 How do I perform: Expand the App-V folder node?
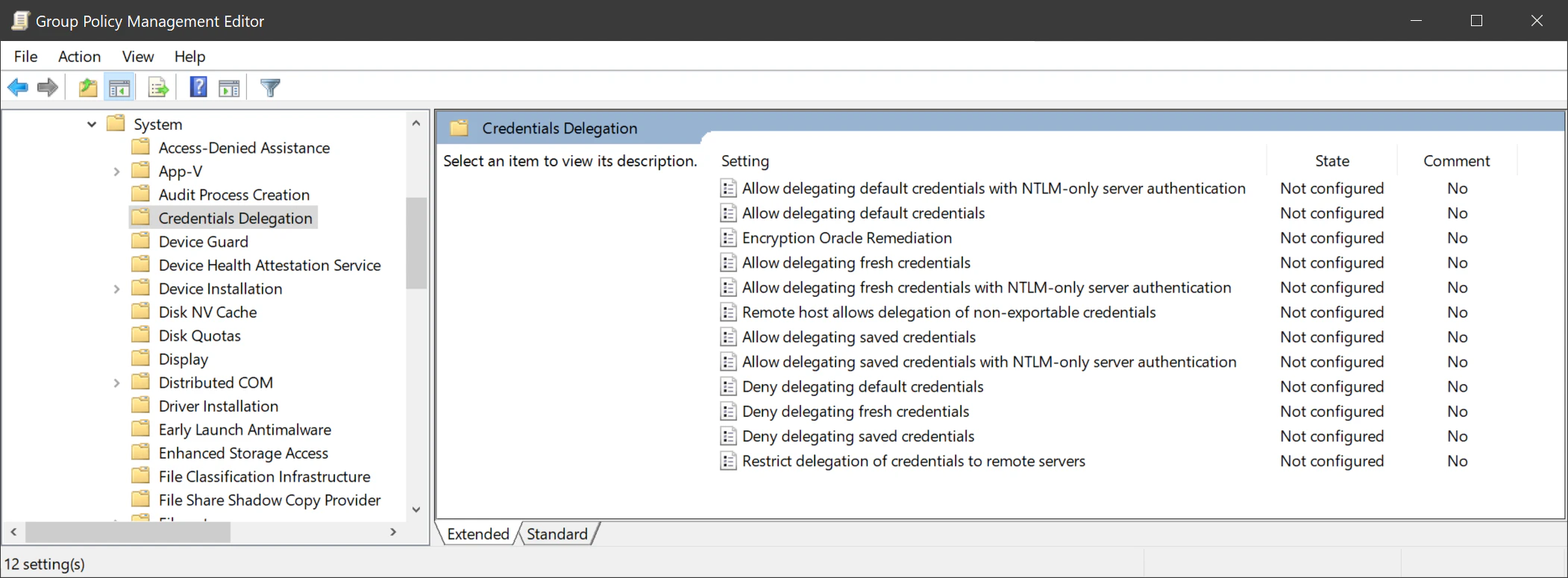click(116, 172)
